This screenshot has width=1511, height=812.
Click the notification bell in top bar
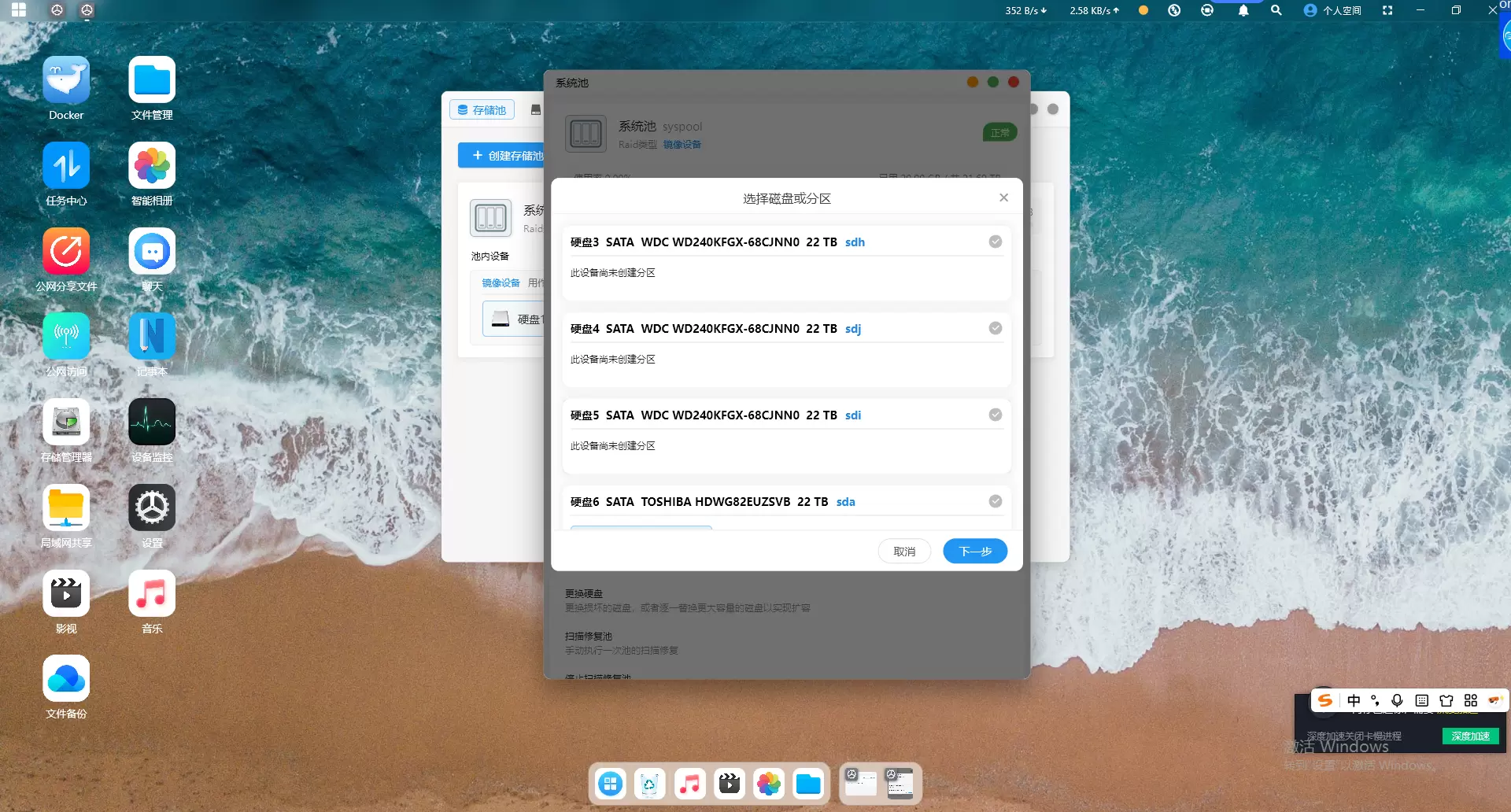click(1243, 10)
